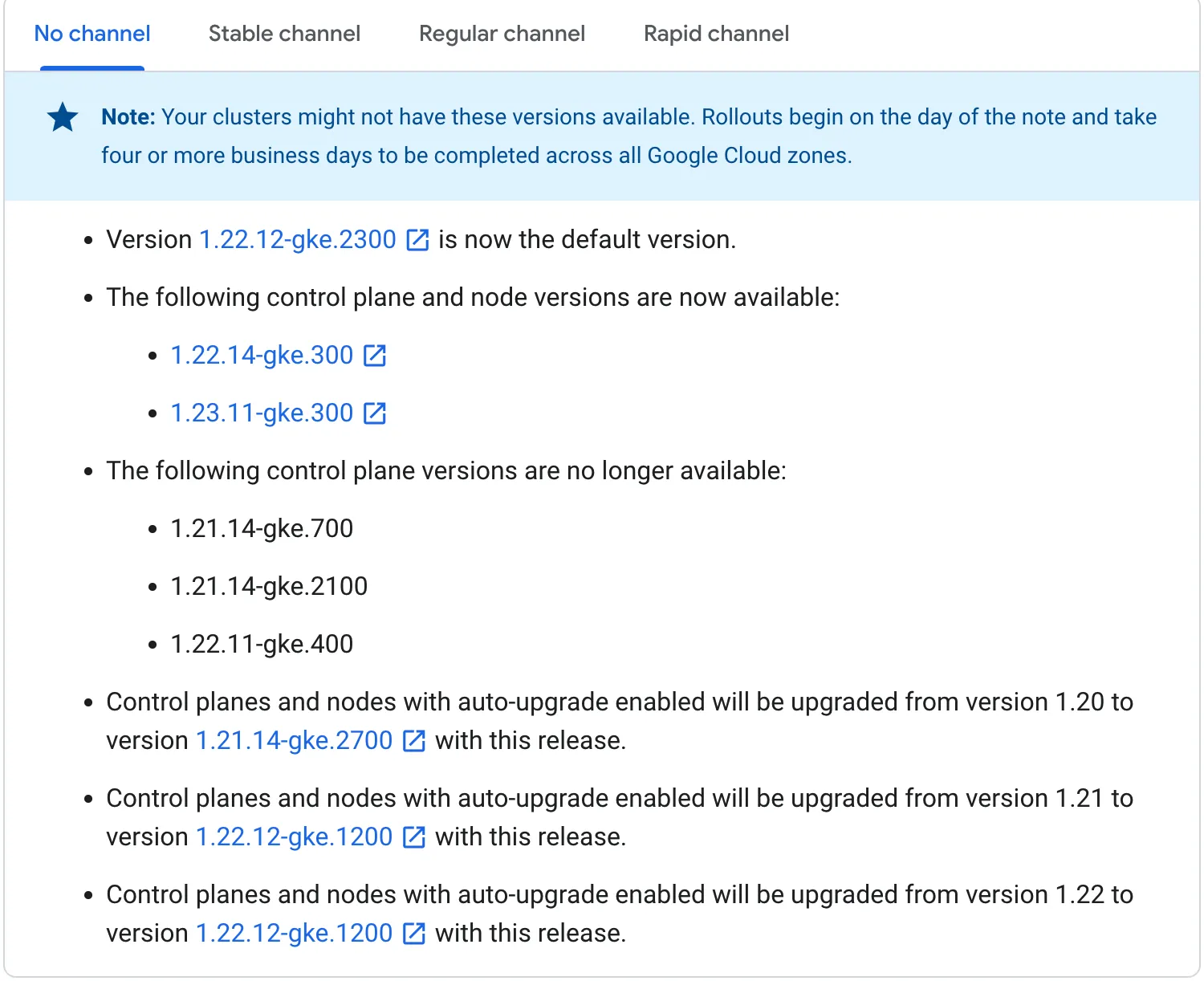The height and width of the screenshot is (981, 1204).
Task: Click external-link icon beside 1.22.12-gke.2300
Action: 417,240
